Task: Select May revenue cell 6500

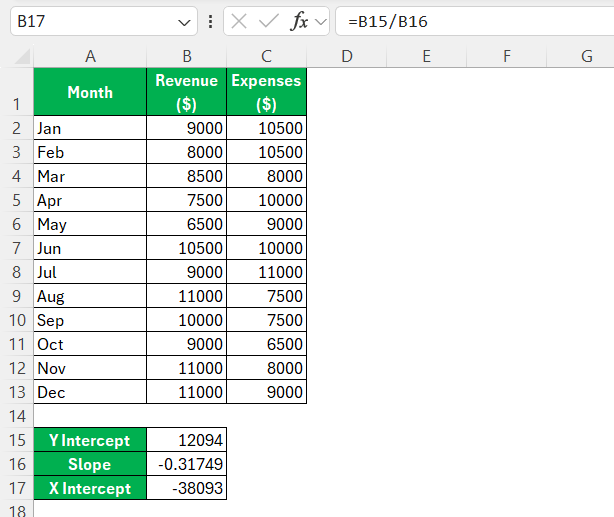Action: click(187, 224)
